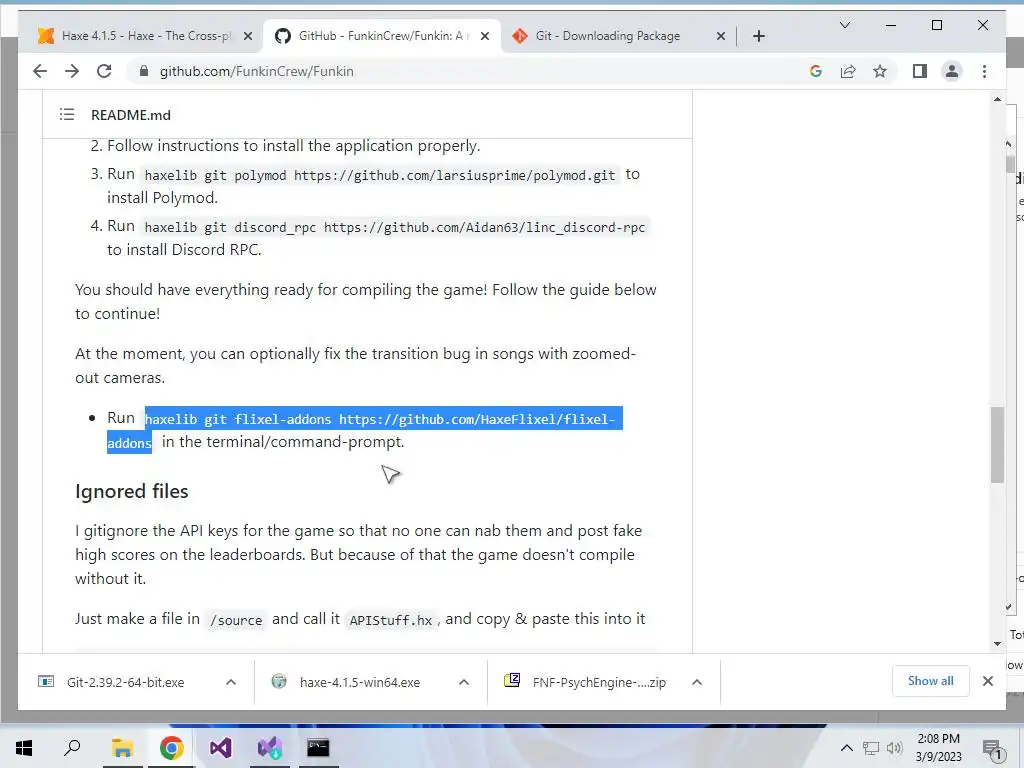The width and height of the screenshot is (1024, 768).
Task: Minimize the Chrome window
Action: tap(891, 25)
